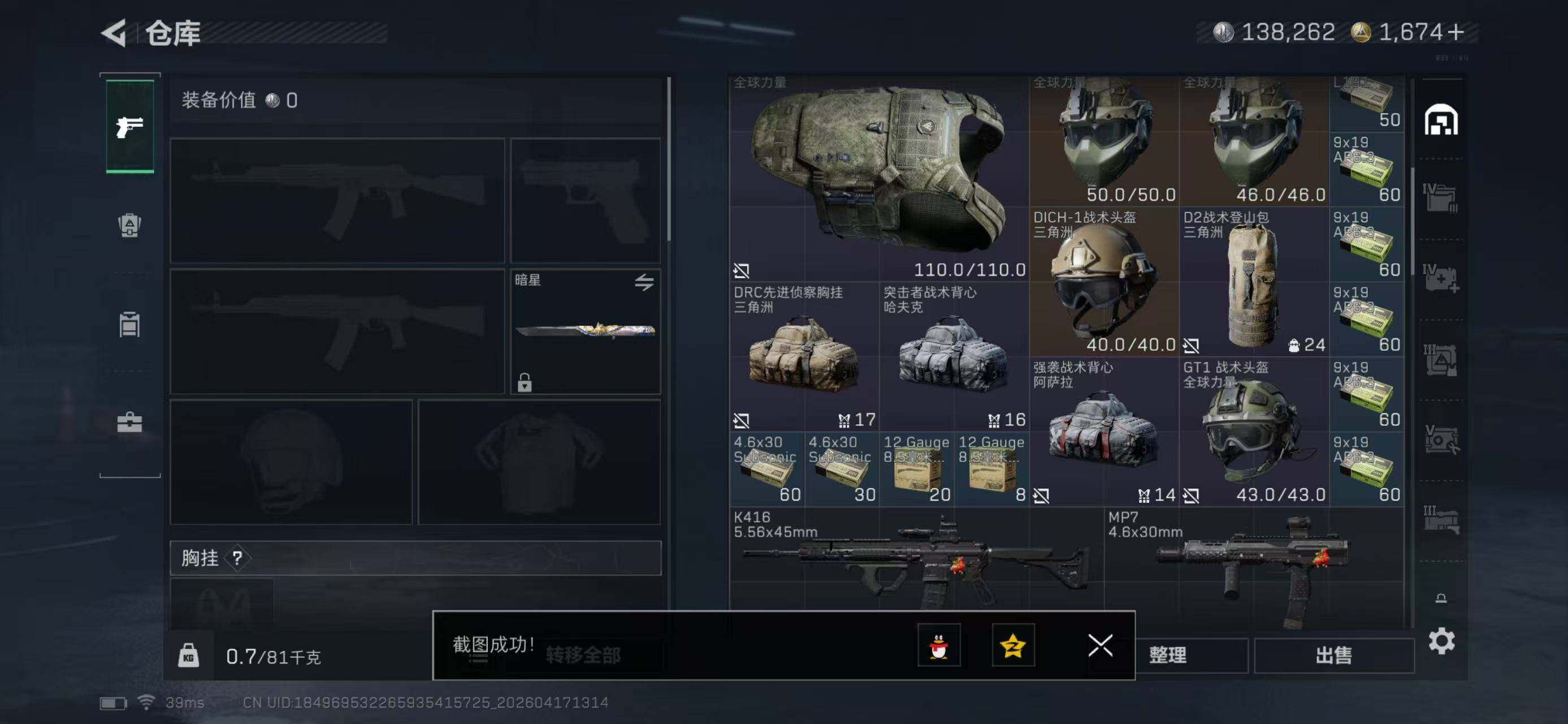Open the chest rig tab in sidebar
This screenshot has height=724, width=1568.
click(x=129, y=324)
